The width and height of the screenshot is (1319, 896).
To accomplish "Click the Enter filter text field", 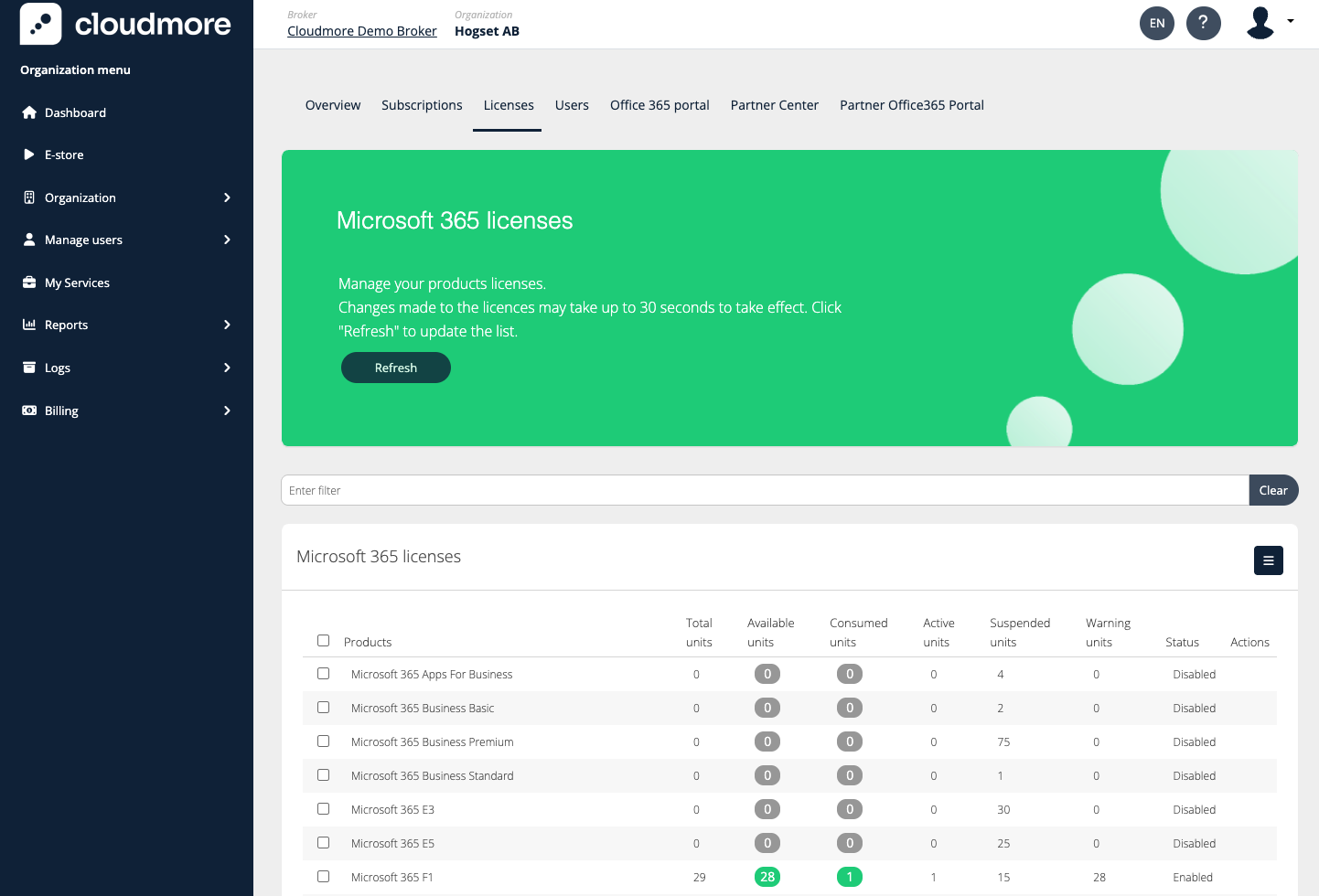I will [x=764, y=490].
